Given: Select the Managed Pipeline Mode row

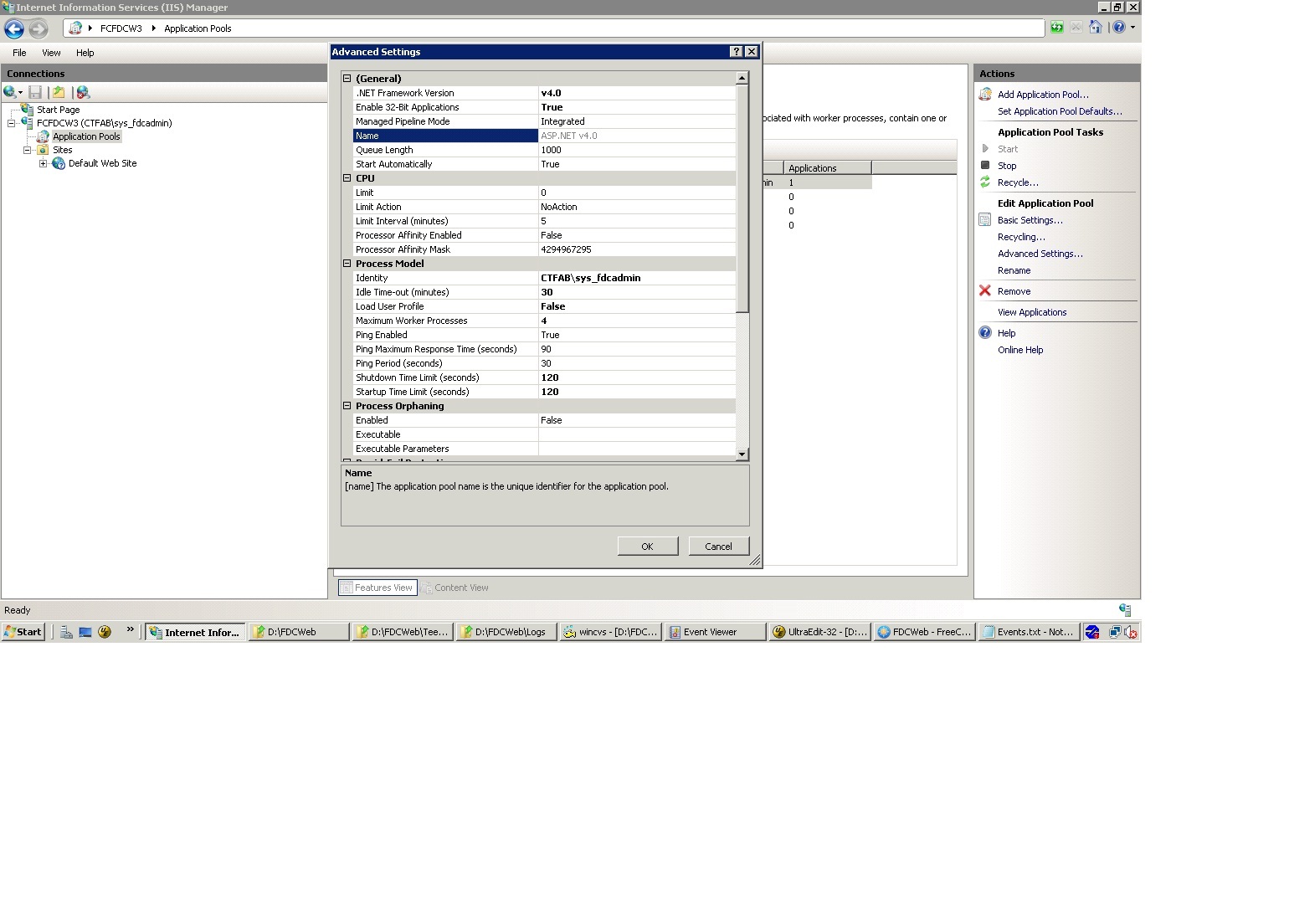Looking at the screenshot, I should point(544,121).
